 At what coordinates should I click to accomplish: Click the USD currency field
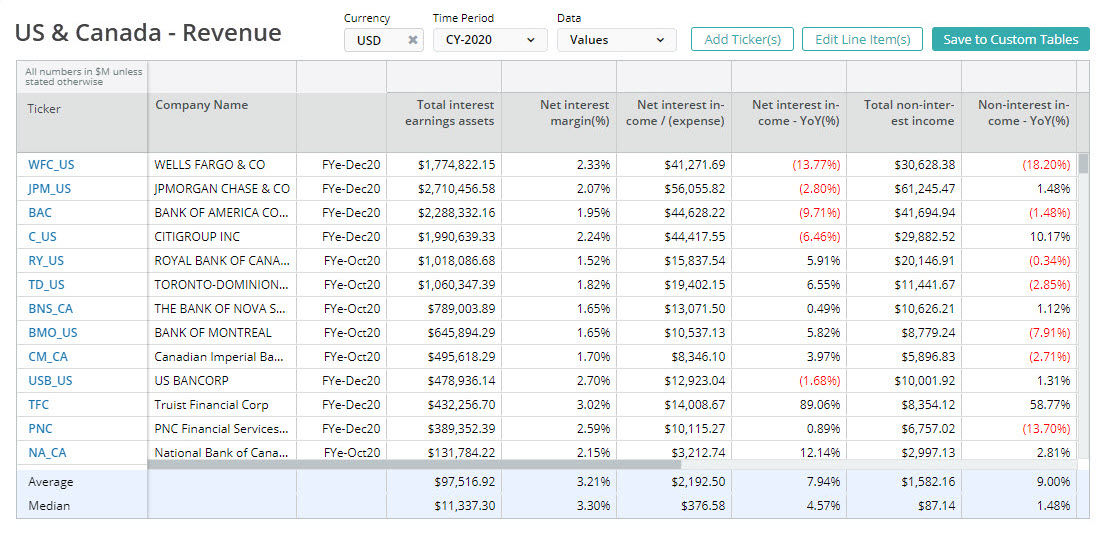(x=374, y=40)
